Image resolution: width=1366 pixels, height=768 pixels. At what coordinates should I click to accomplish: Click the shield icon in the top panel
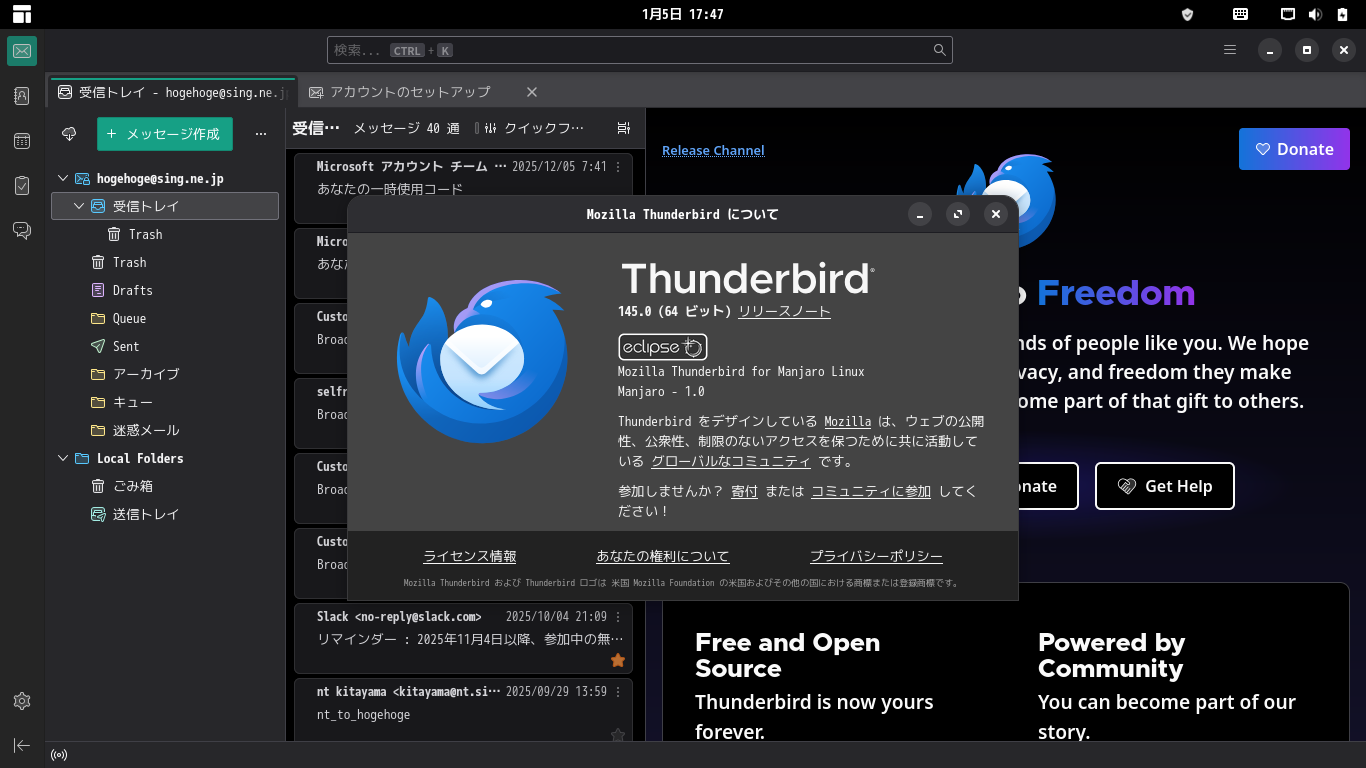1188,14
